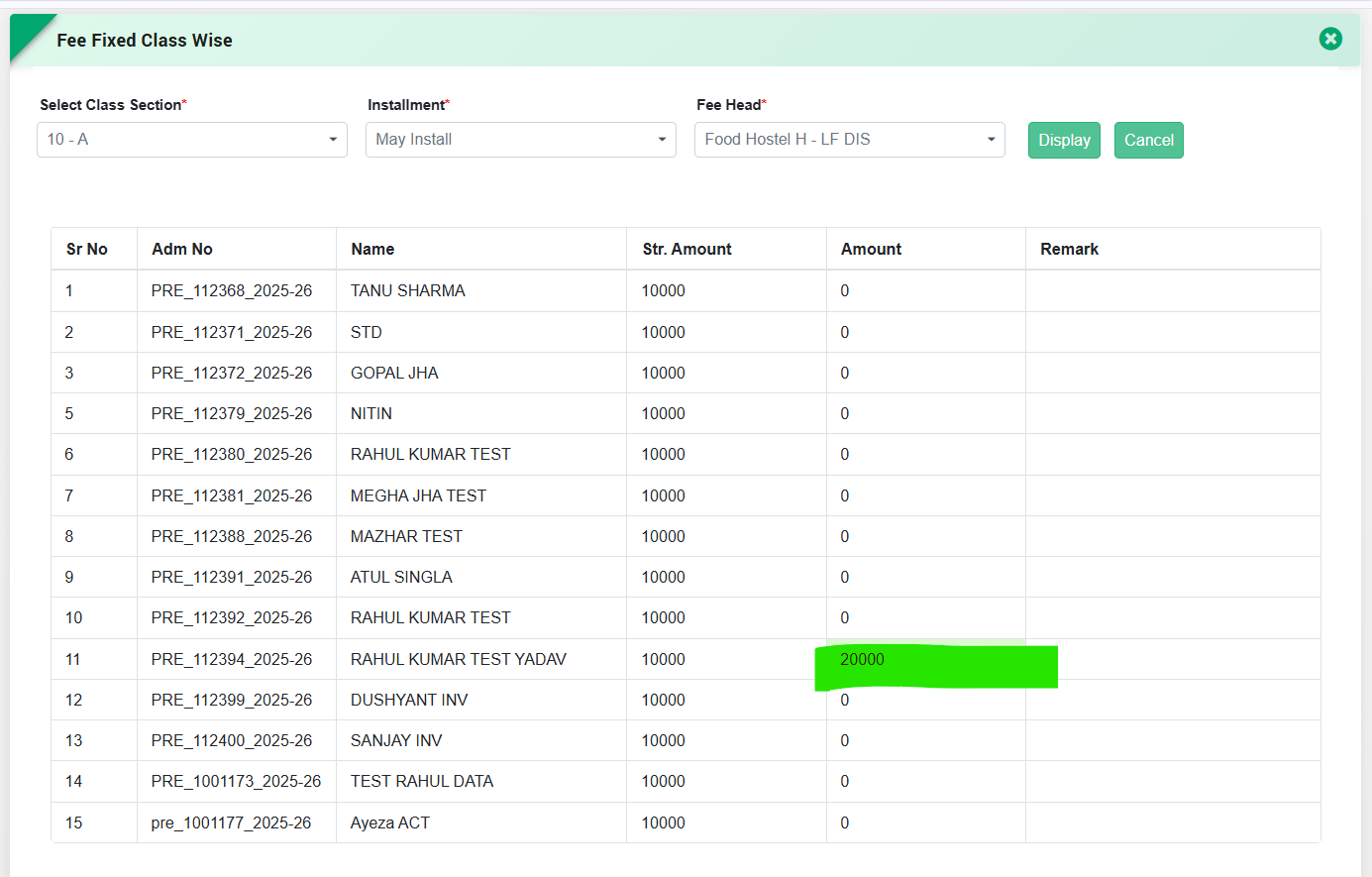Click admission number PRE_112379_2025-26
This screenshot has height=877, width=1372.
click(x=232, y=413)
